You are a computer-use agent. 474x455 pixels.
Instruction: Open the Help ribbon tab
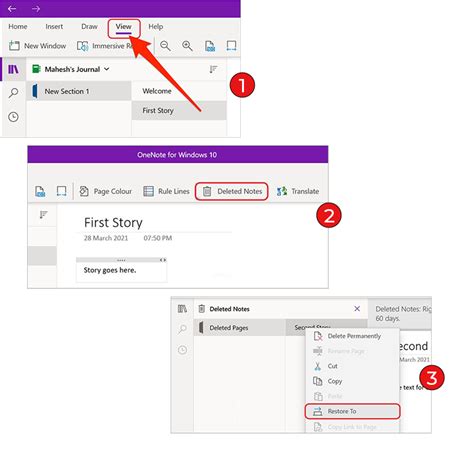[x=156, y=27]
